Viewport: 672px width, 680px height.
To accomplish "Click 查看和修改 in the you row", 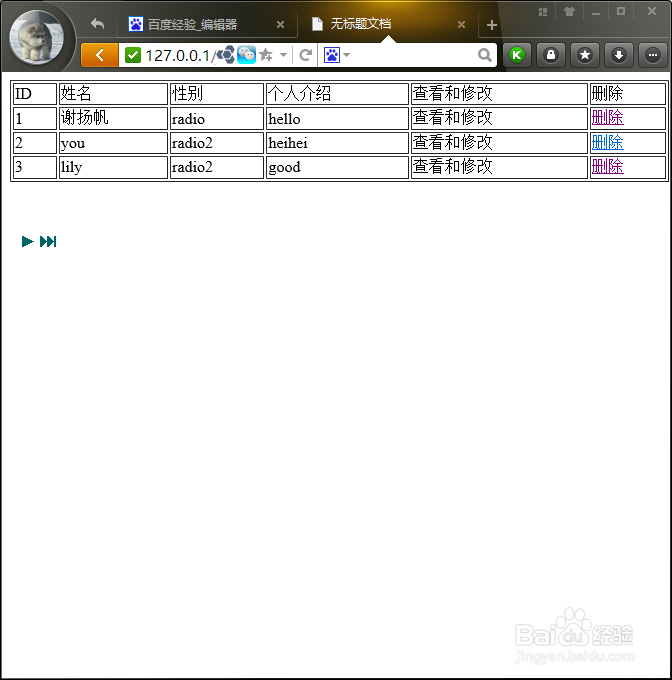I will click(453, 143).
